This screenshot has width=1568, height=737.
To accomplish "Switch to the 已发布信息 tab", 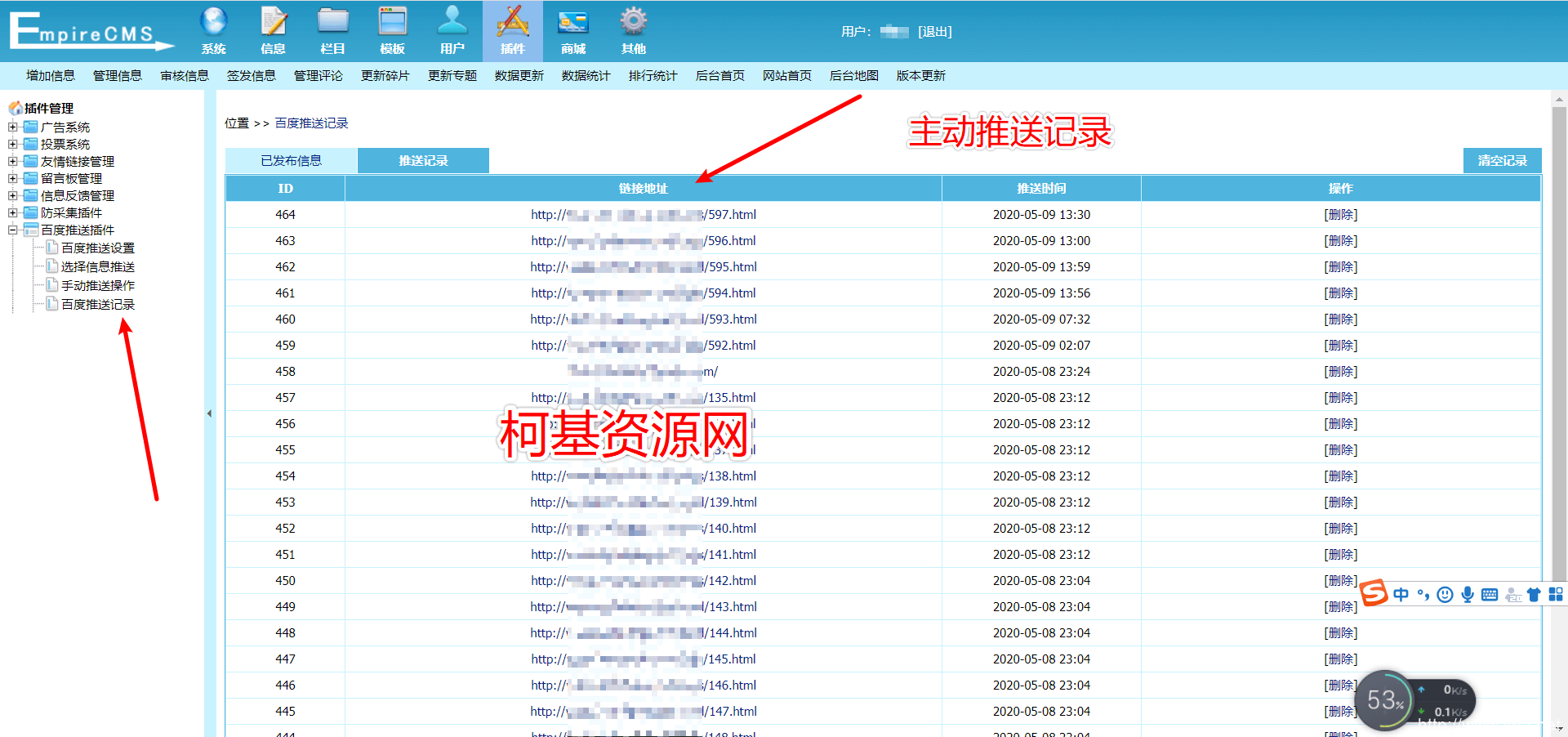I will click(292, 160).
